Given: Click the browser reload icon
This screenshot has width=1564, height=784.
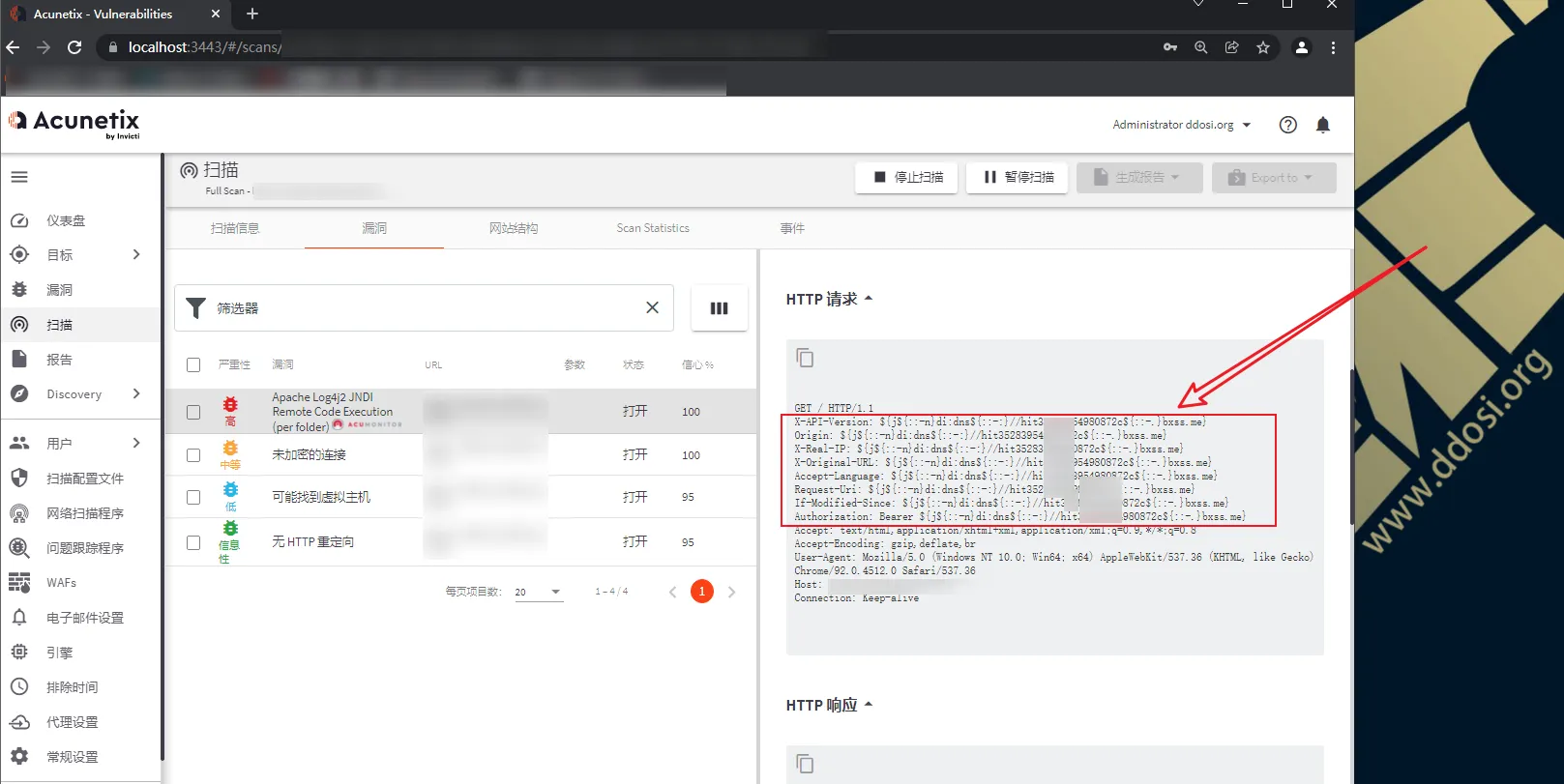Looking at the screenshot, I should point(74,47).
